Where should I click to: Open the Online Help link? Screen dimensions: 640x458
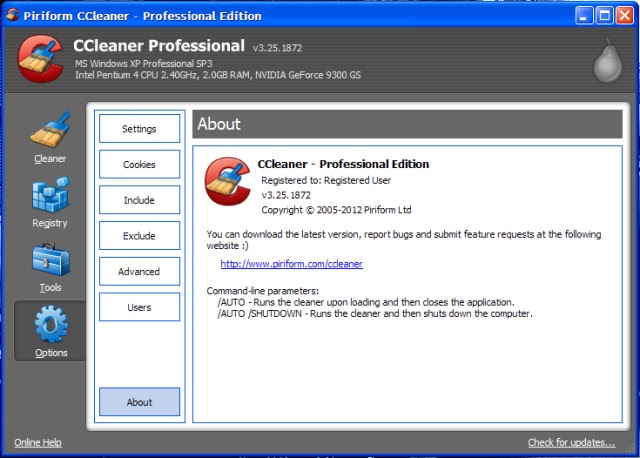(38, 442)
